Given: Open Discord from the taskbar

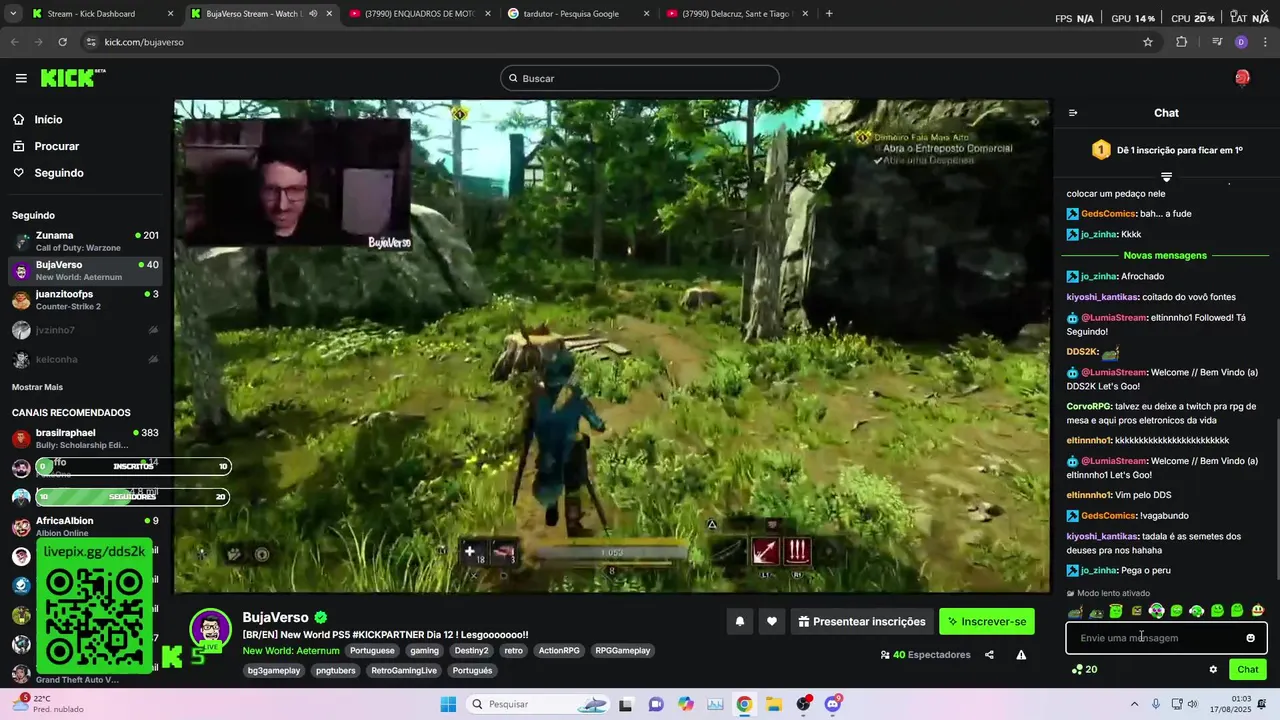Looking at the screenshot, I should point(833,704).
